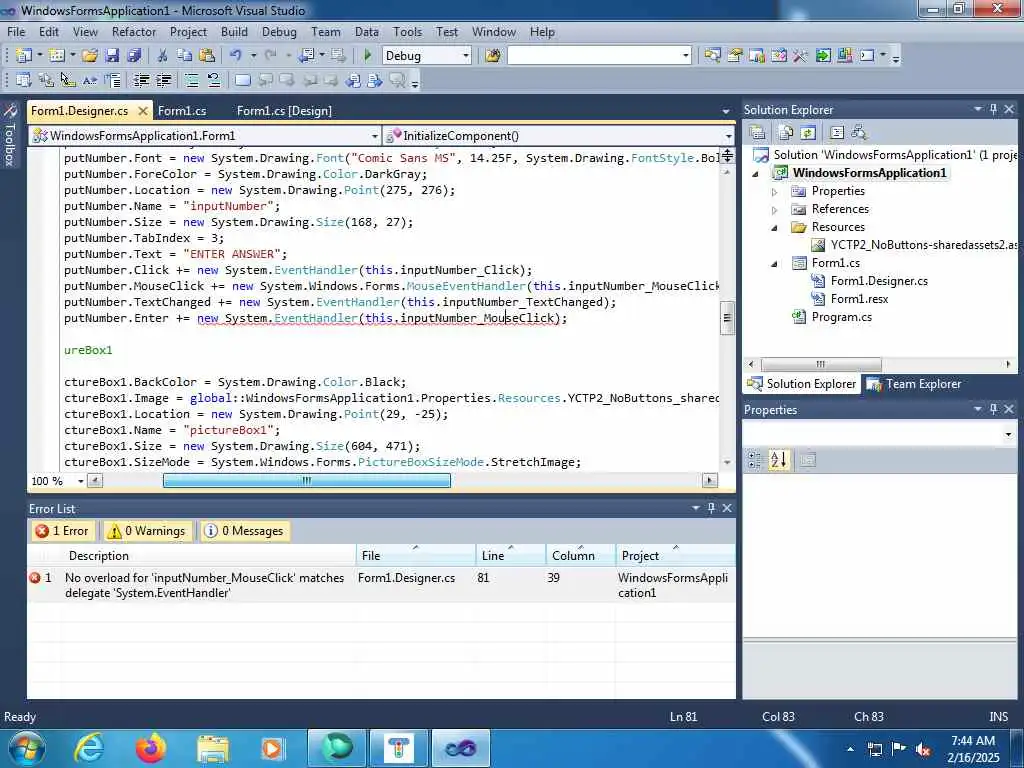Screen dimensions: 1024x768
Task: Save the current file via floppy icon
Action: (112, 56)
